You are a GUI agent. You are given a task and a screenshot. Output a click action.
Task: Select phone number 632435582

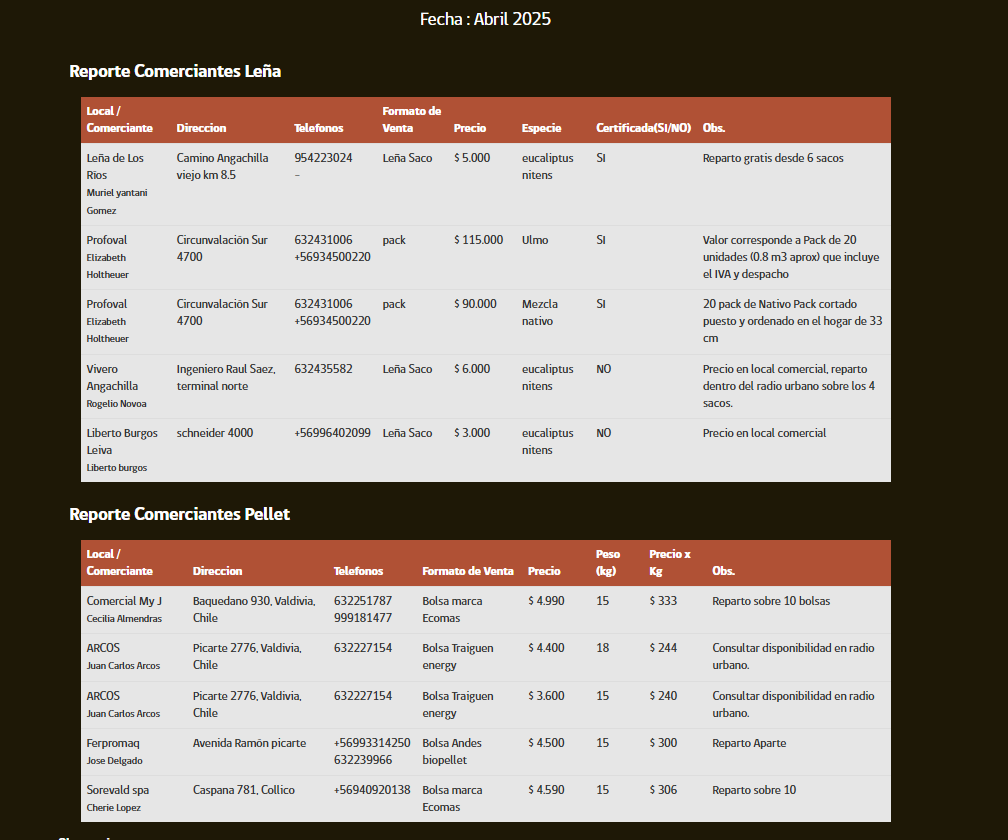coord(323,369)
